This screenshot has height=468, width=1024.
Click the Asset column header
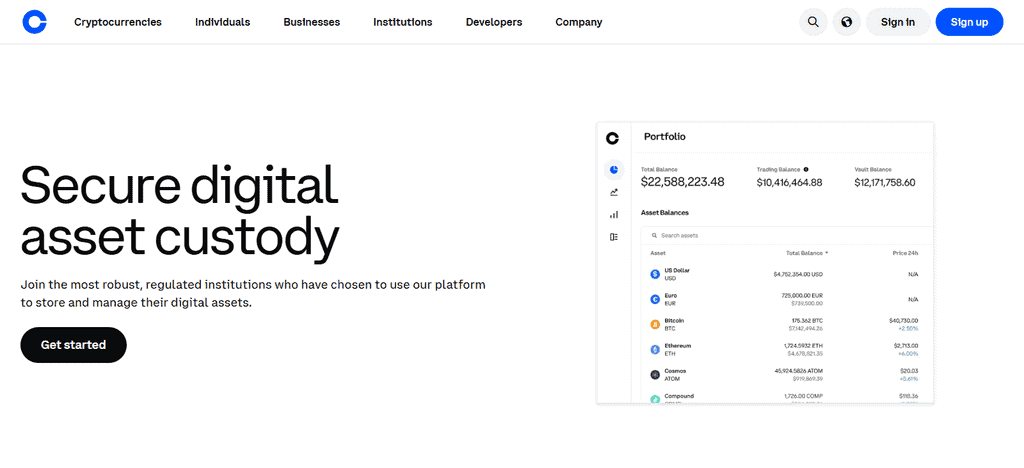(658, 253)
